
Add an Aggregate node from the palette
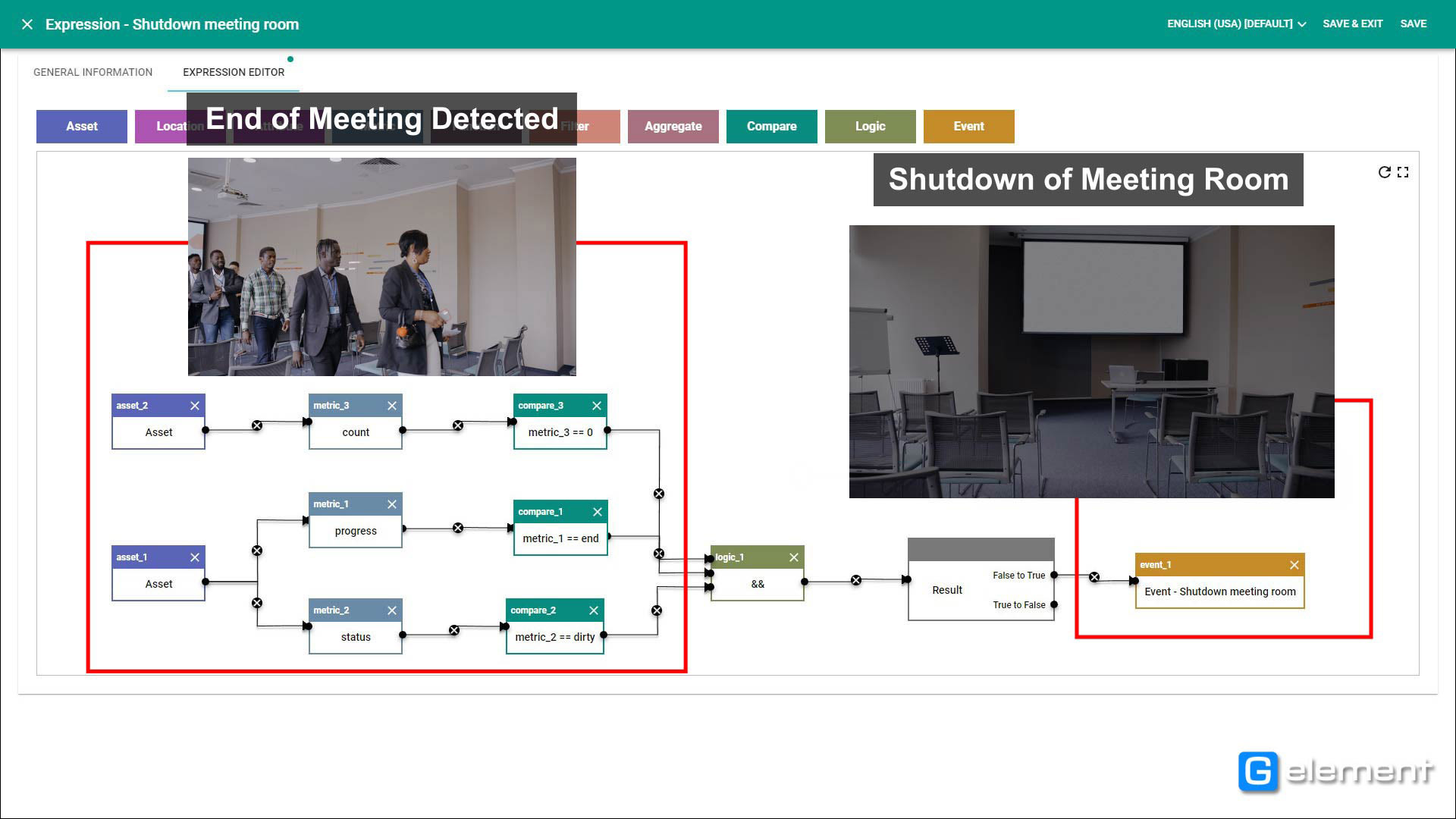[x=673, y=126]
